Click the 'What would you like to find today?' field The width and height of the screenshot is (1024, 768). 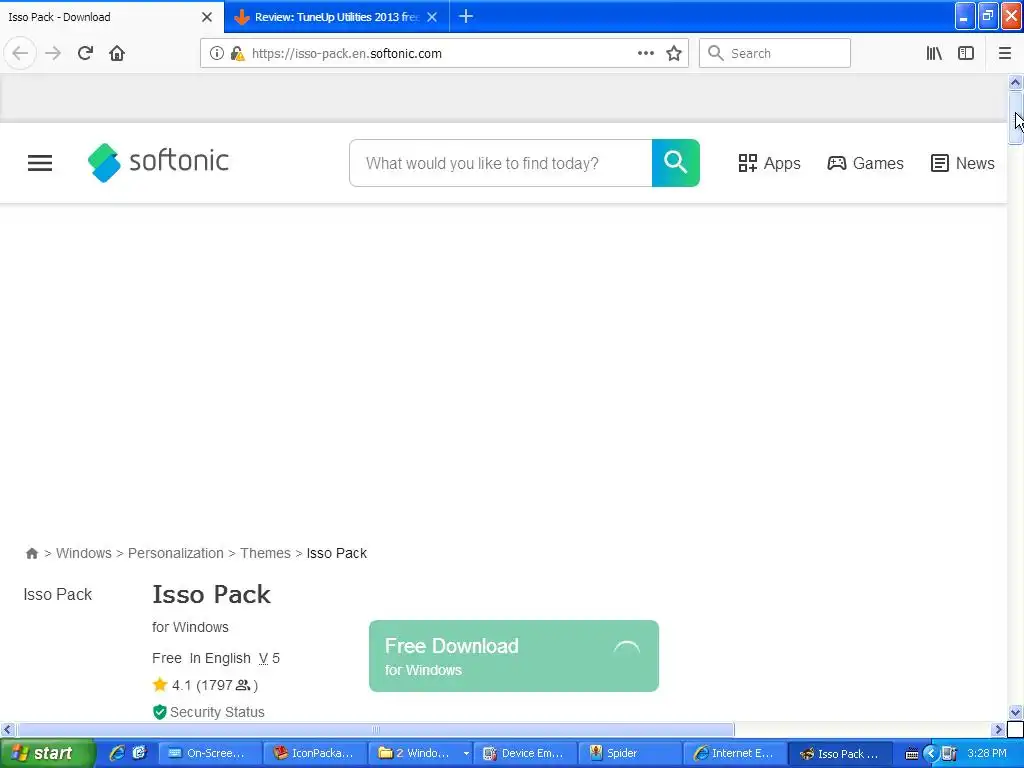[501, 163]
